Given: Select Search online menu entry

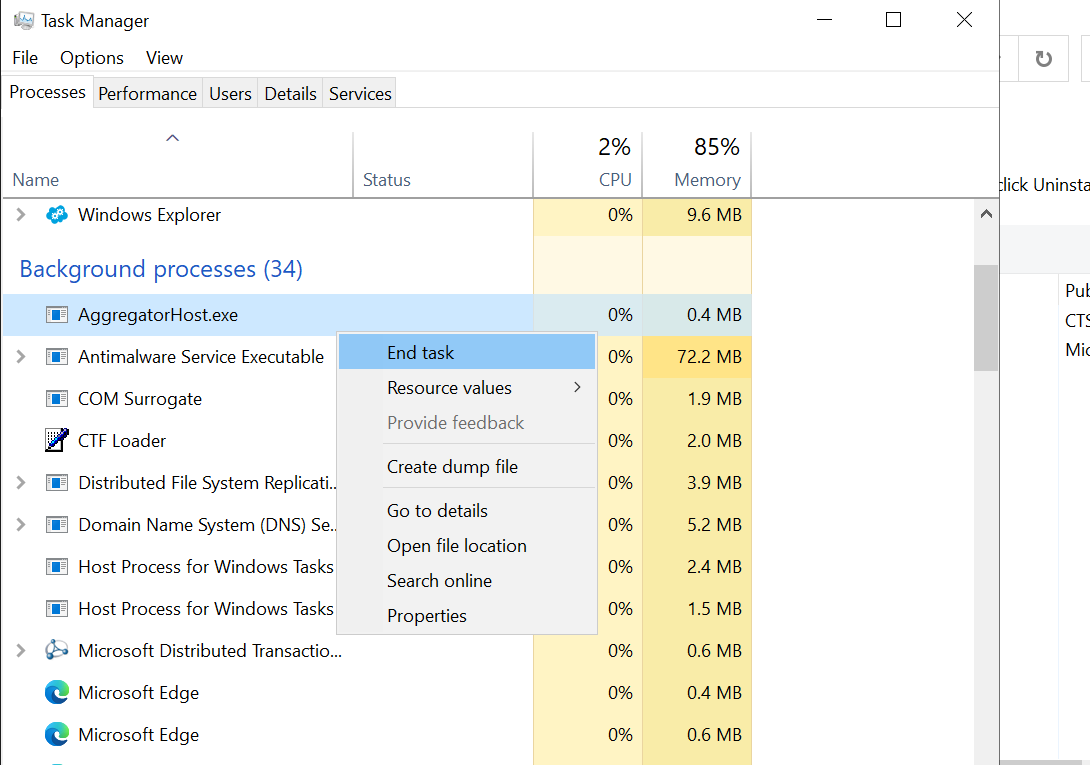Looking at the screenshot, I should (467, 581).
